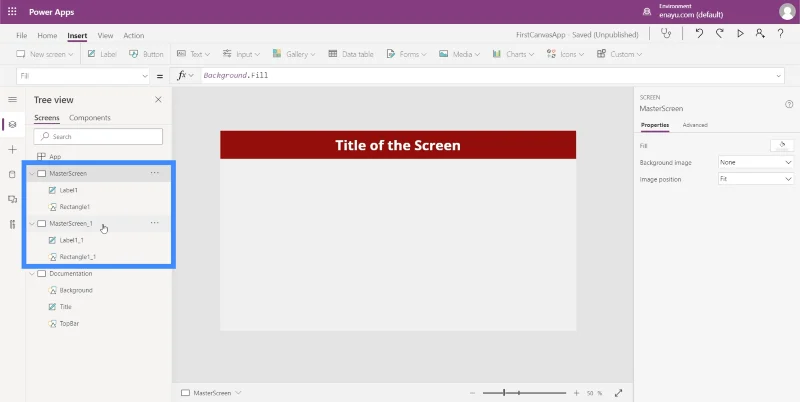Viewport: 800px width, 402px height.
Task: Select the Properties tab
Action: click(655, 125)
